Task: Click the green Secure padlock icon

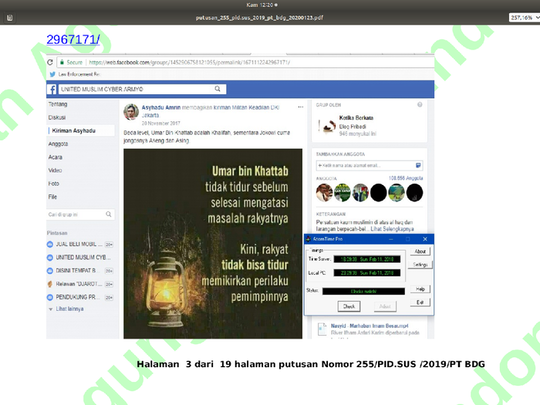Action: click(62, 62)
